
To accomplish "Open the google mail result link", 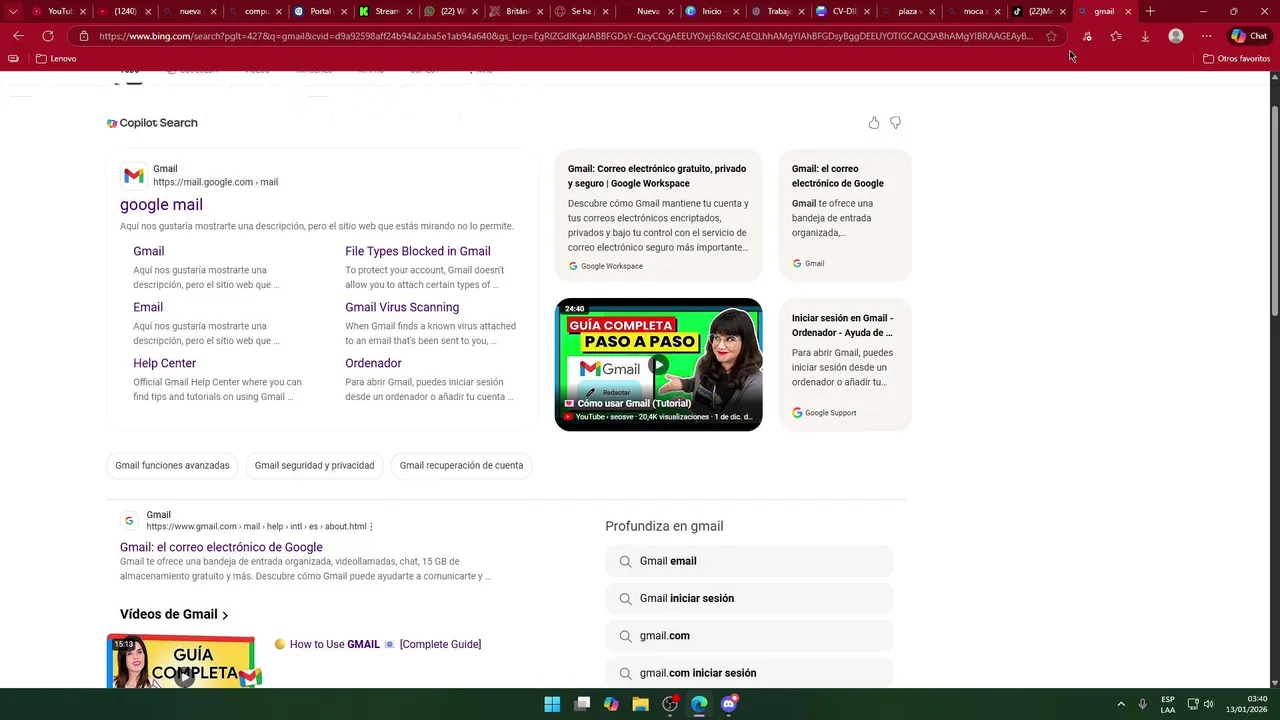I will coord(161,204).
